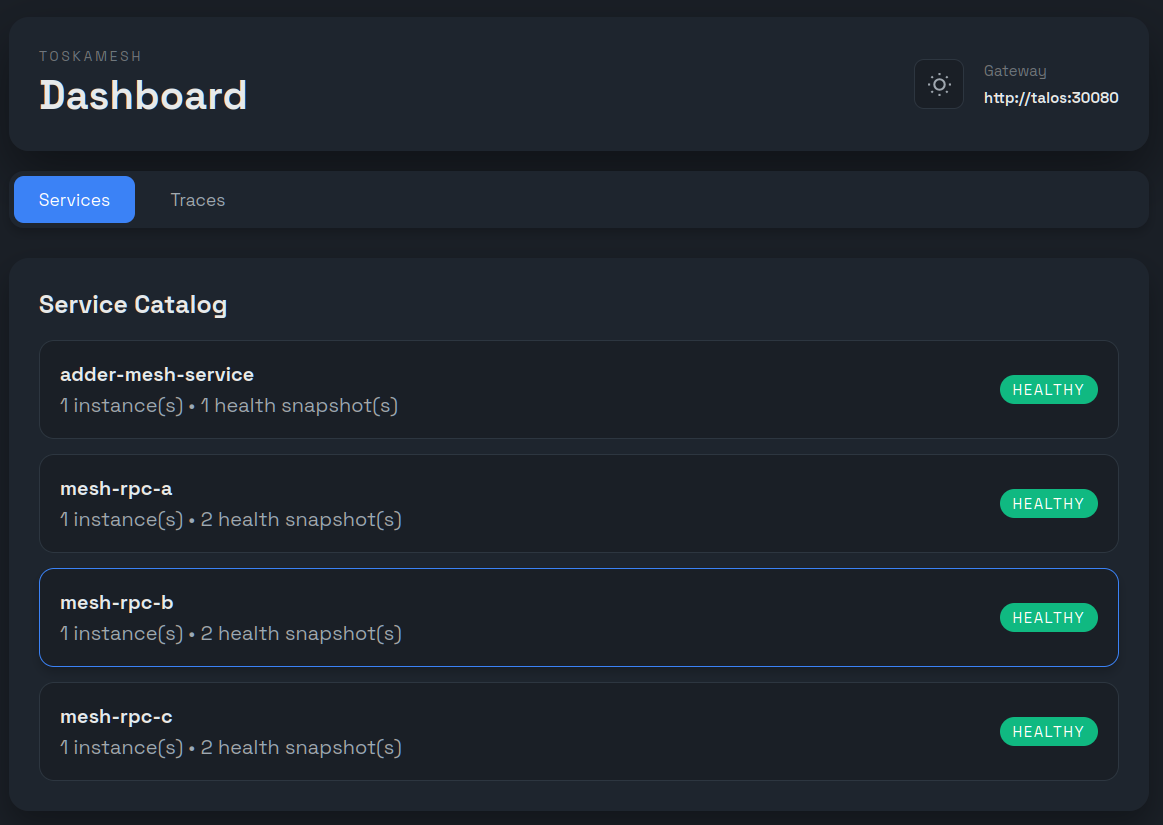Click the TOSKAMESH brand label
Image resolution: width=1163 pixels, height=825 pixels.
tap(90, 57)
